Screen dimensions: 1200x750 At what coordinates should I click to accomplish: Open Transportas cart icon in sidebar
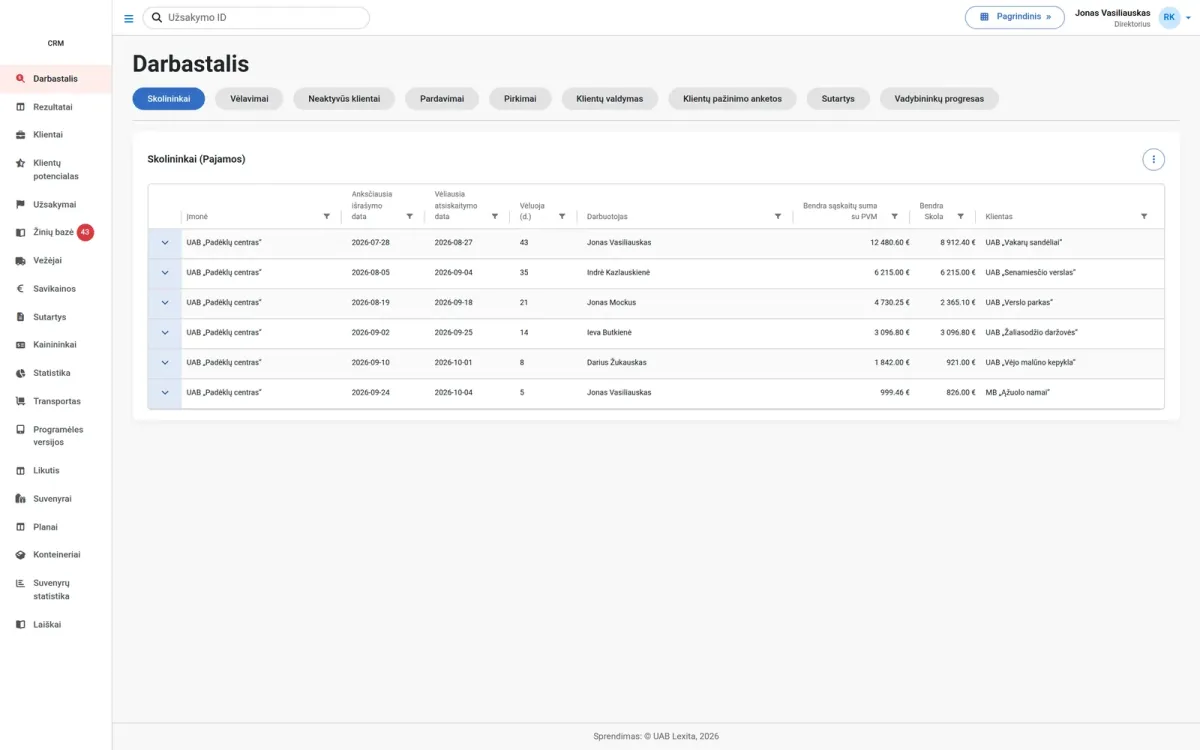coord(21,401)
